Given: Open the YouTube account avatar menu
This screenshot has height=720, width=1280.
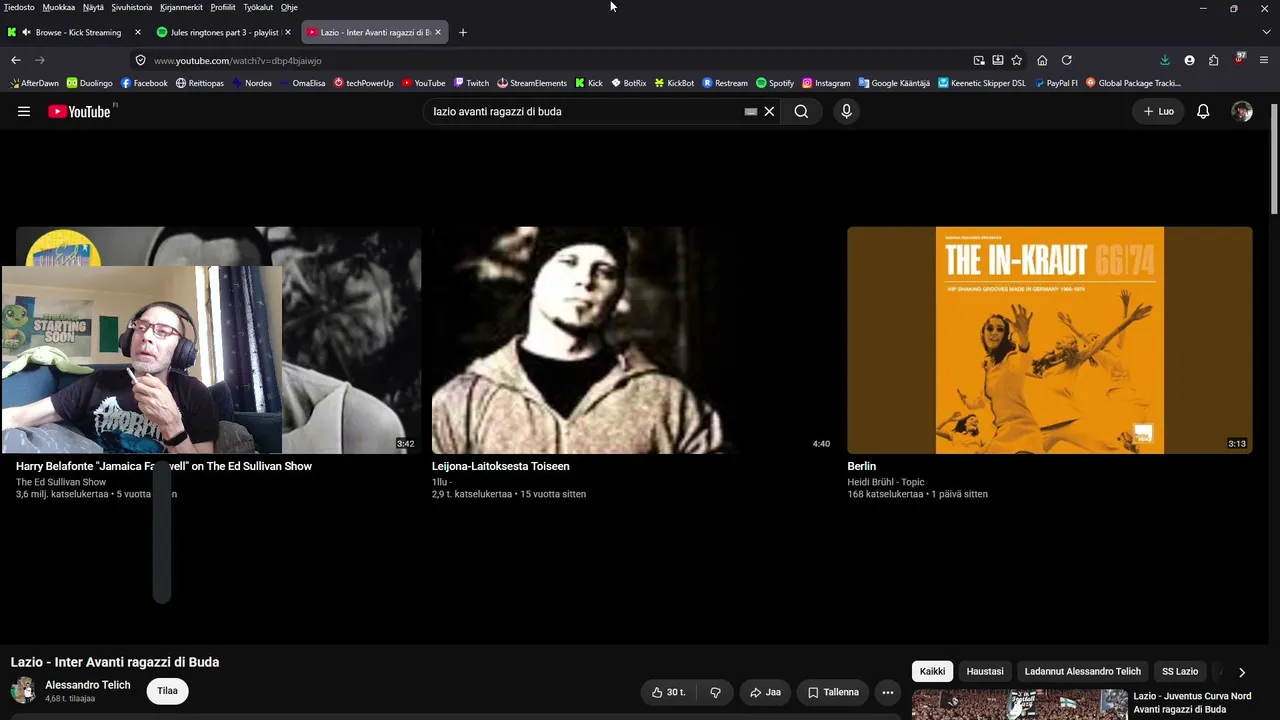Looking at the screenshot, I should (x=1242, y=111).
